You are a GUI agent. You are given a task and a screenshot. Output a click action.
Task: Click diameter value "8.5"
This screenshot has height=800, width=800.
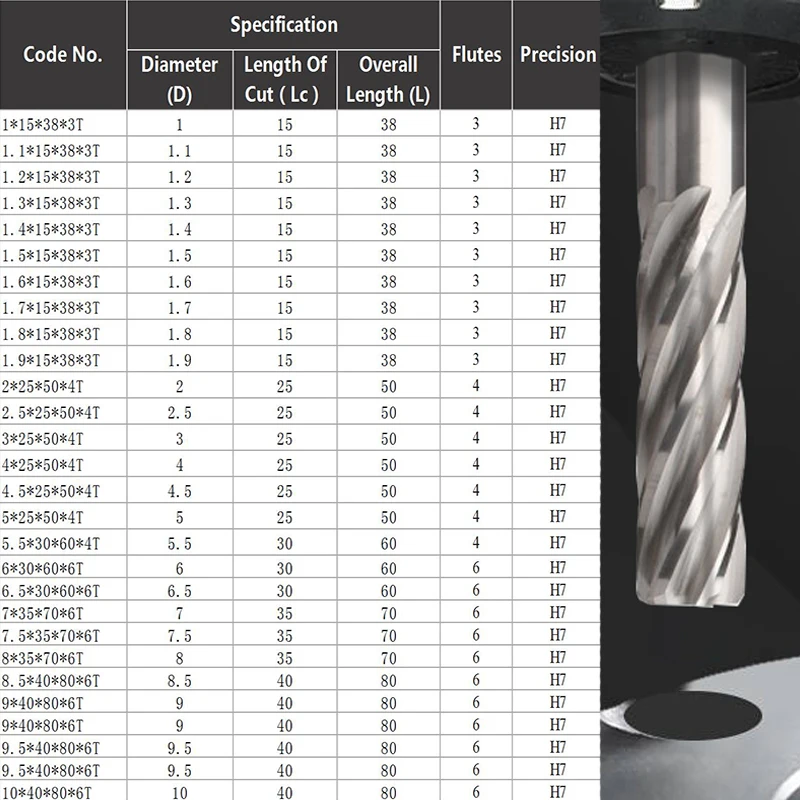(180, 681)
